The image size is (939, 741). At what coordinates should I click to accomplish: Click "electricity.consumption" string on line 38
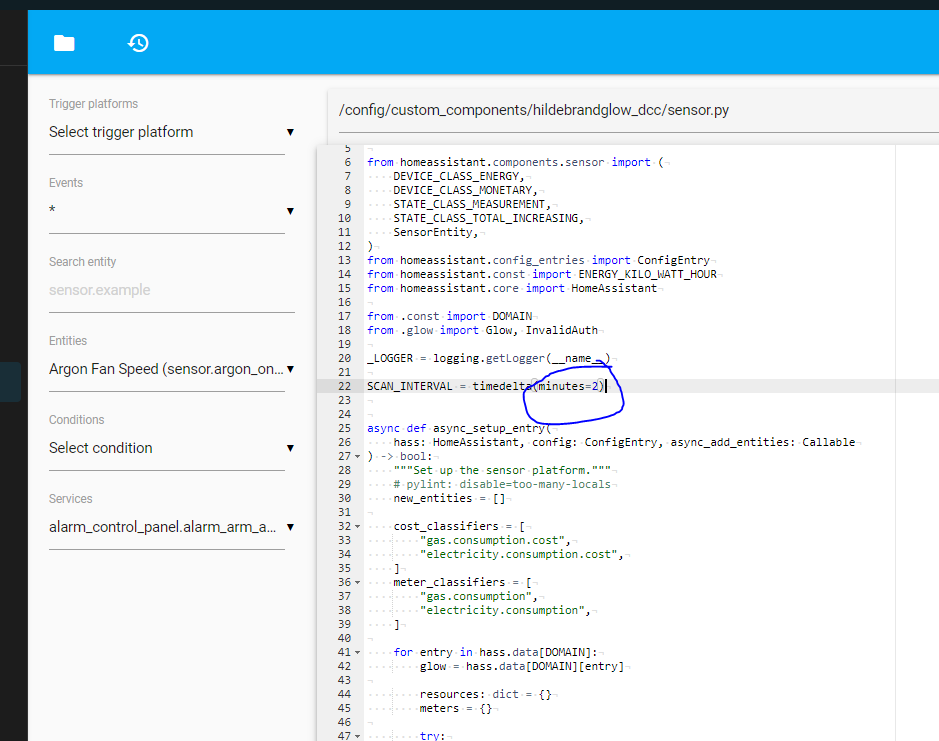click(502, 610)
